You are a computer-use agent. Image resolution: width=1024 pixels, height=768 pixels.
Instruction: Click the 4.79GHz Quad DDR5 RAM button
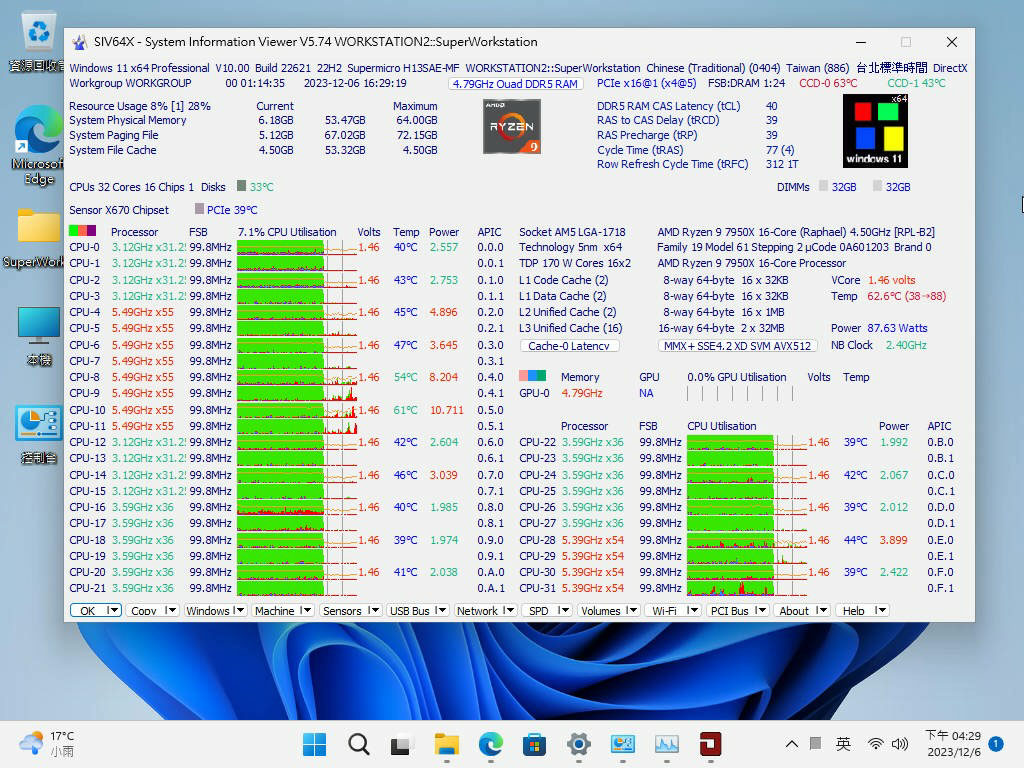click(x=515, y=84)
